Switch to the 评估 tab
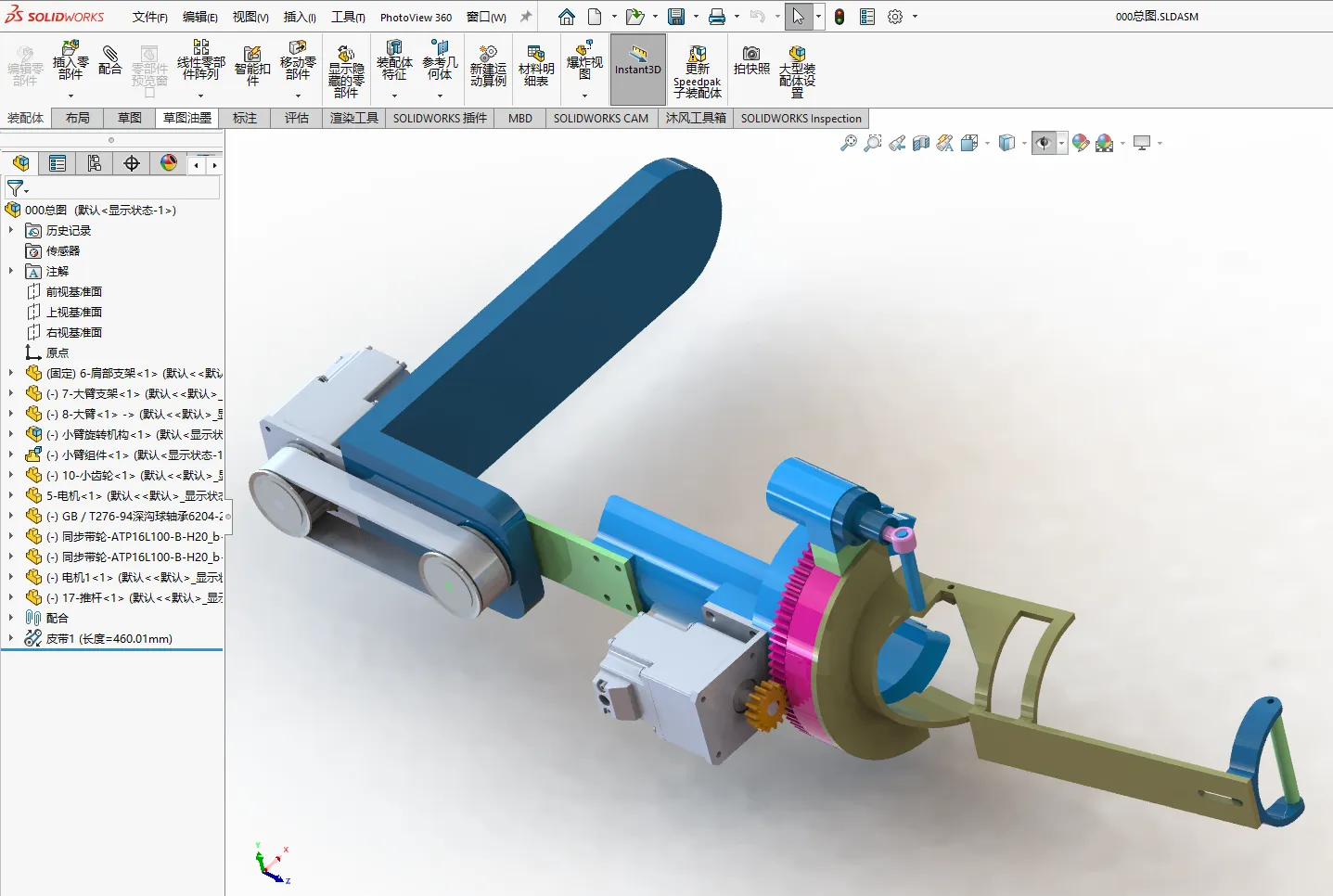Screen dimensions: 1333x896 click(x=297, y=118)
